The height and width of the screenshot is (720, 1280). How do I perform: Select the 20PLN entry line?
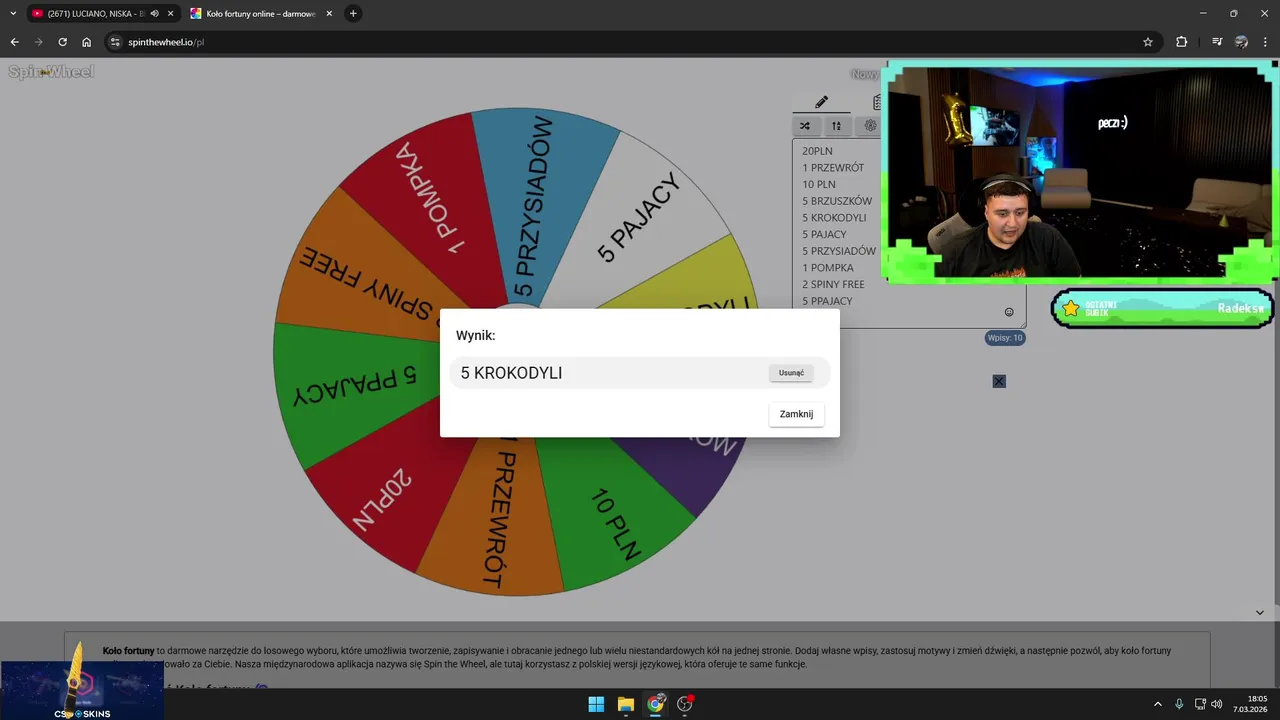817,151
